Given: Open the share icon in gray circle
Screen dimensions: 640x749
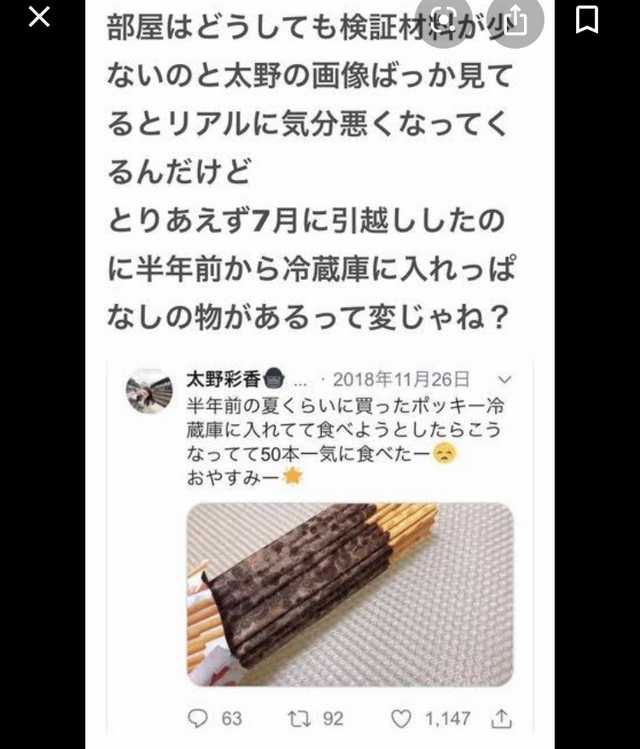Looking at the screenshot, I should point(516,21).
